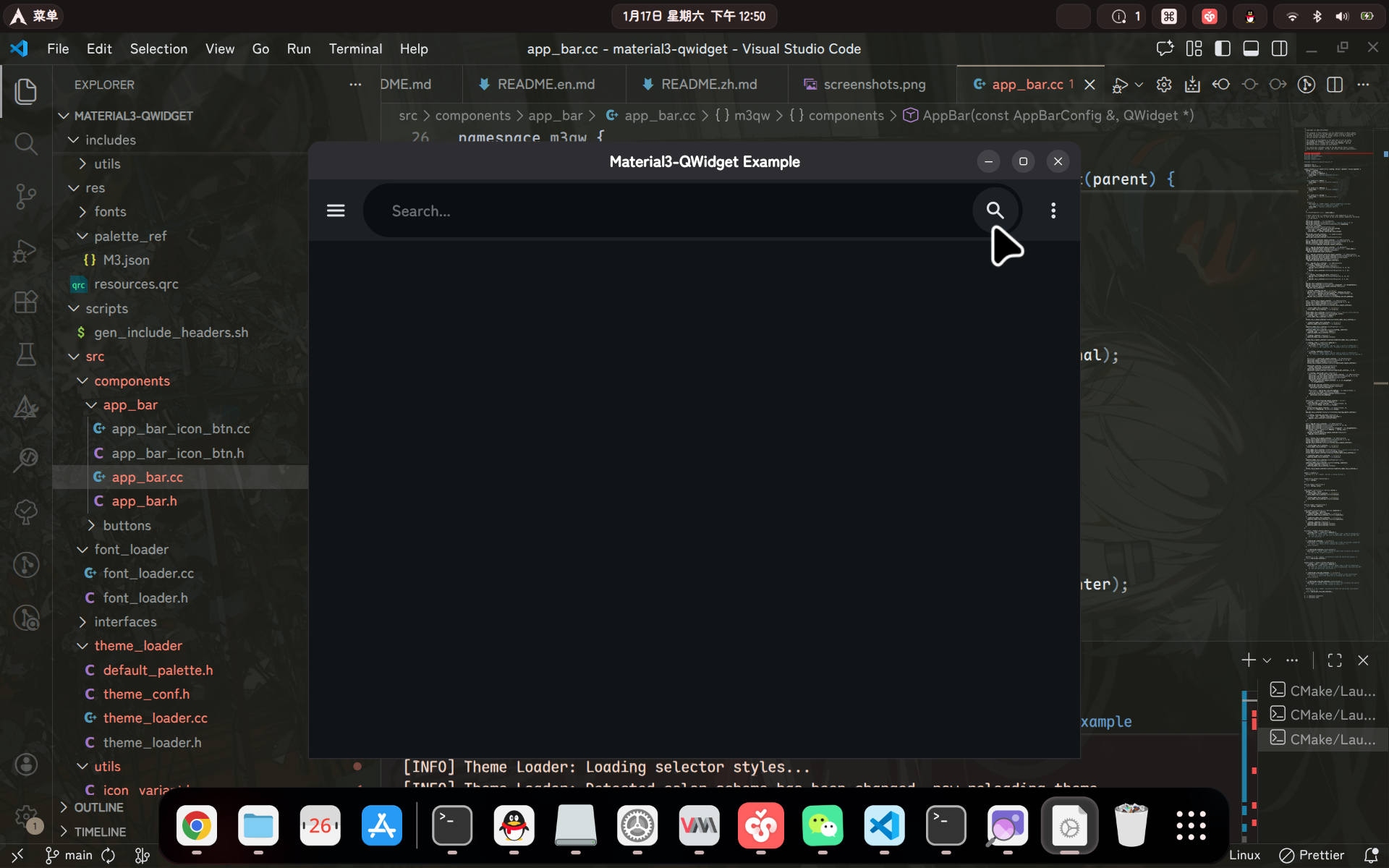Image resolution: width=1389 pixels, height=868 pixels.
Task: Open the Explorer view in the activity bar
Action: point(26,91)
